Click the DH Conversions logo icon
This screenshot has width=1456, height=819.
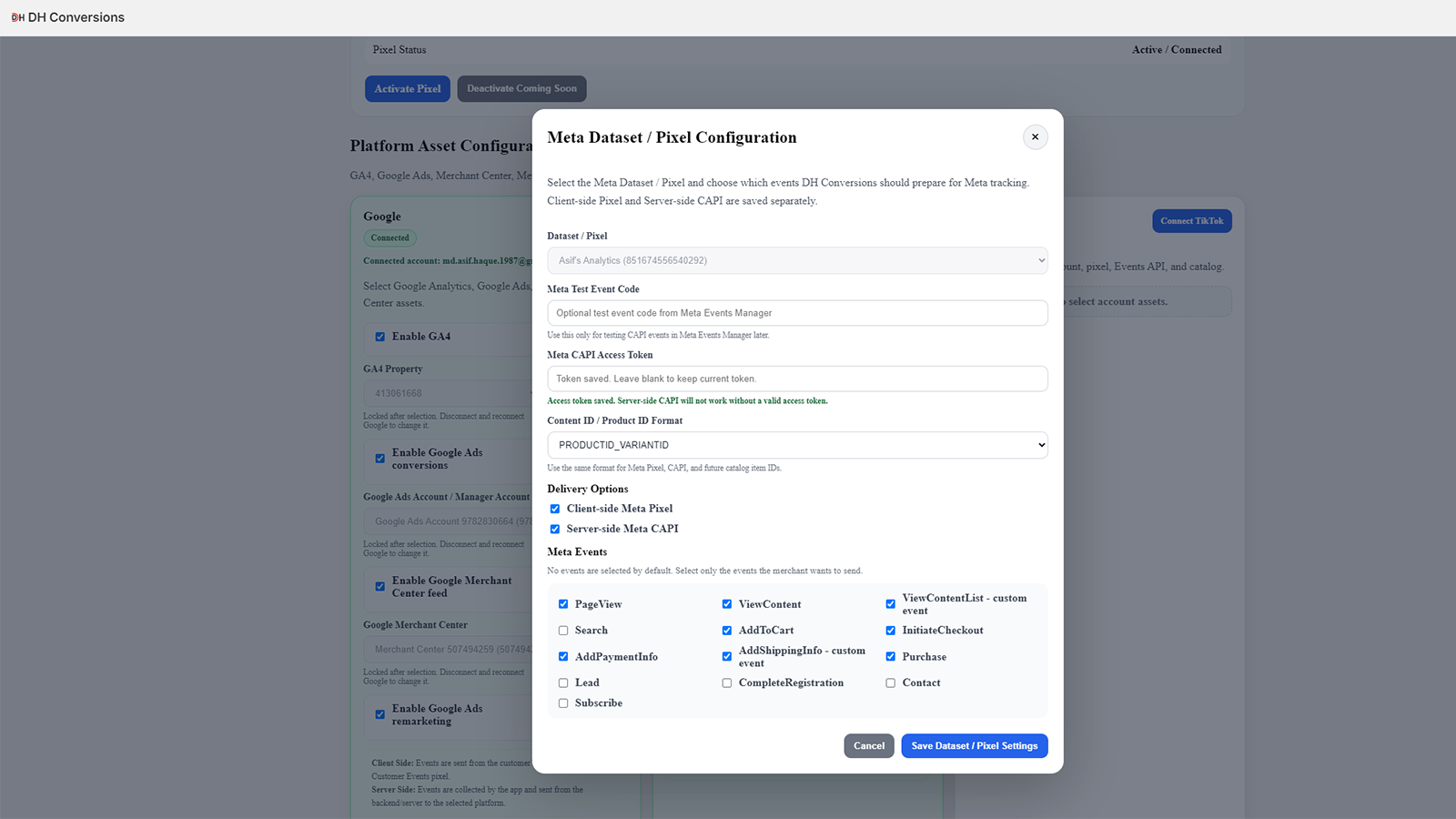pyautogui.click(x=17, y=17)
